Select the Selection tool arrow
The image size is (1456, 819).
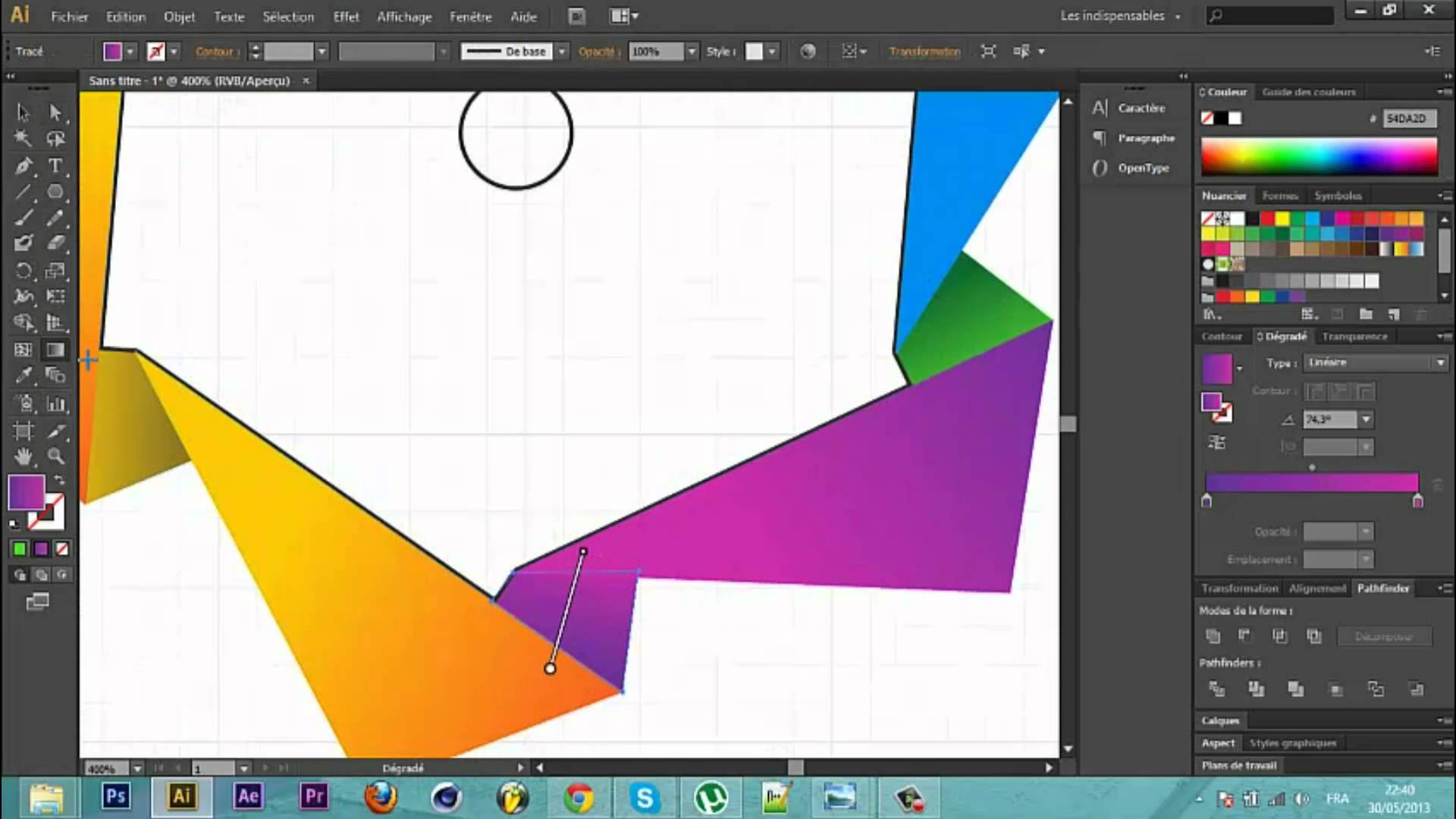[22, 110]
